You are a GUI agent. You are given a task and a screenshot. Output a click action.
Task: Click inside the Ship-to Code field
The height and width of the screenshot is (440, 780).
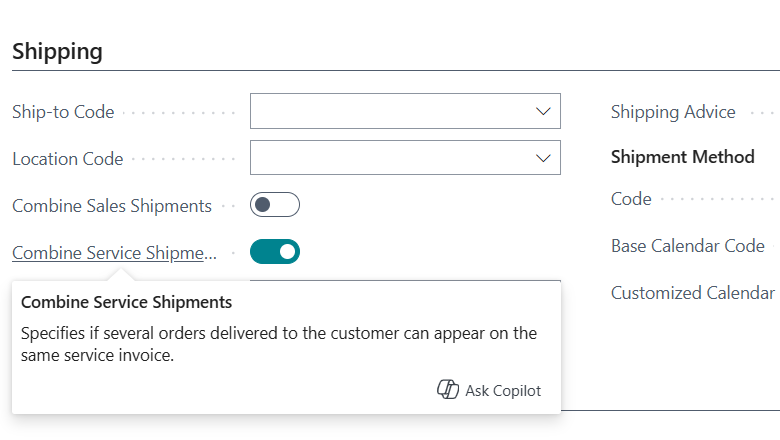[405, 111]
